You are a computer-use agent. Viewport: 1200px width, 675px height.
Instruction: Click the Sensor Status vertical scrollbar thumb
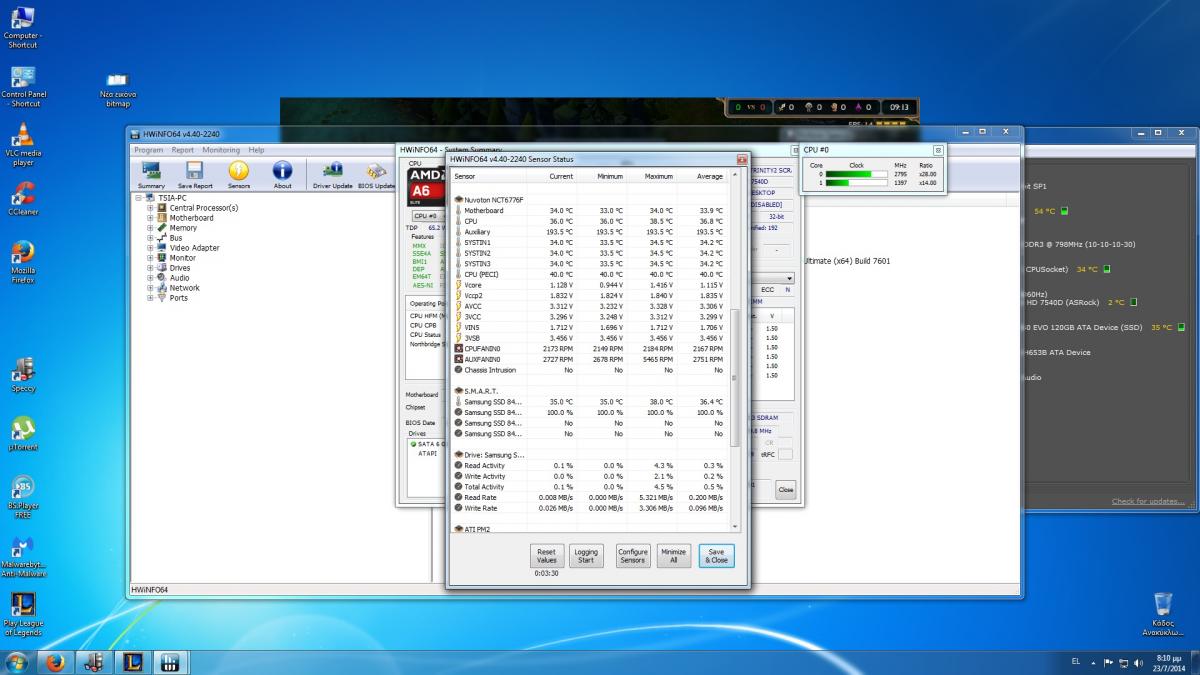coord(737,377)
